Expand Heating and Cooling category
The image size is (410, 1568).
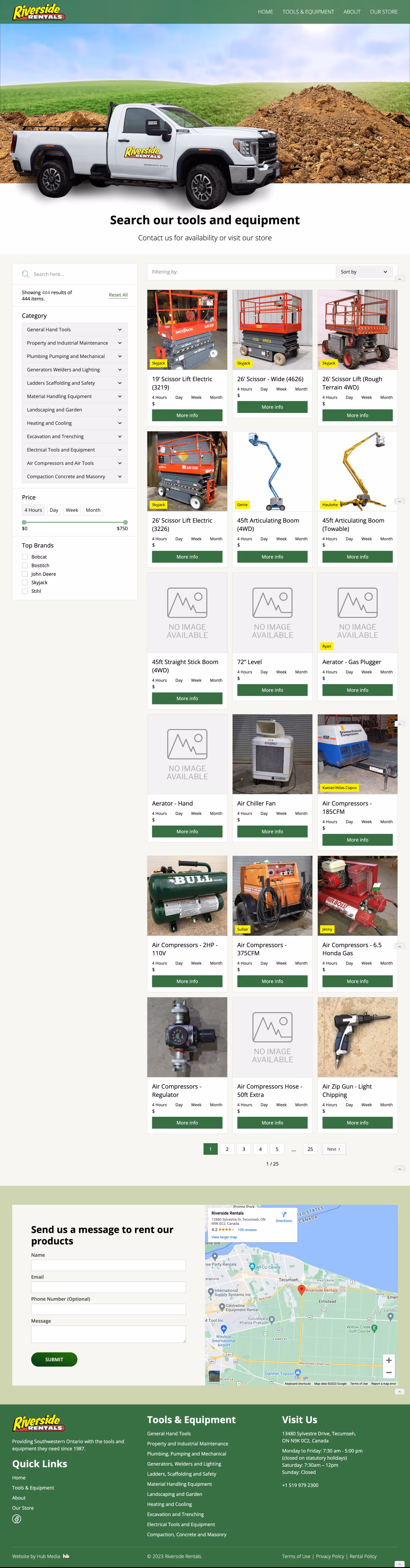click(x=75, y=423)
